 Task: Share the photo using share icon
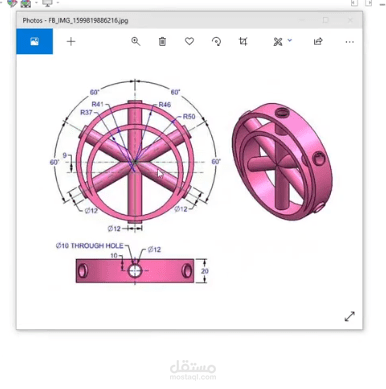coord(318,41)
